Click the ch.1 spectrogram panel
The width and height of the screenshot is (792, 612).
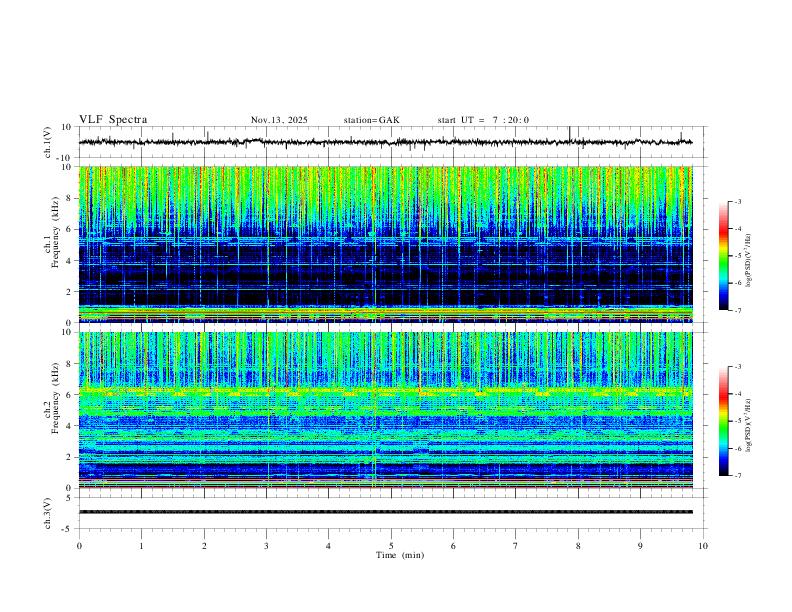[386, 244]
